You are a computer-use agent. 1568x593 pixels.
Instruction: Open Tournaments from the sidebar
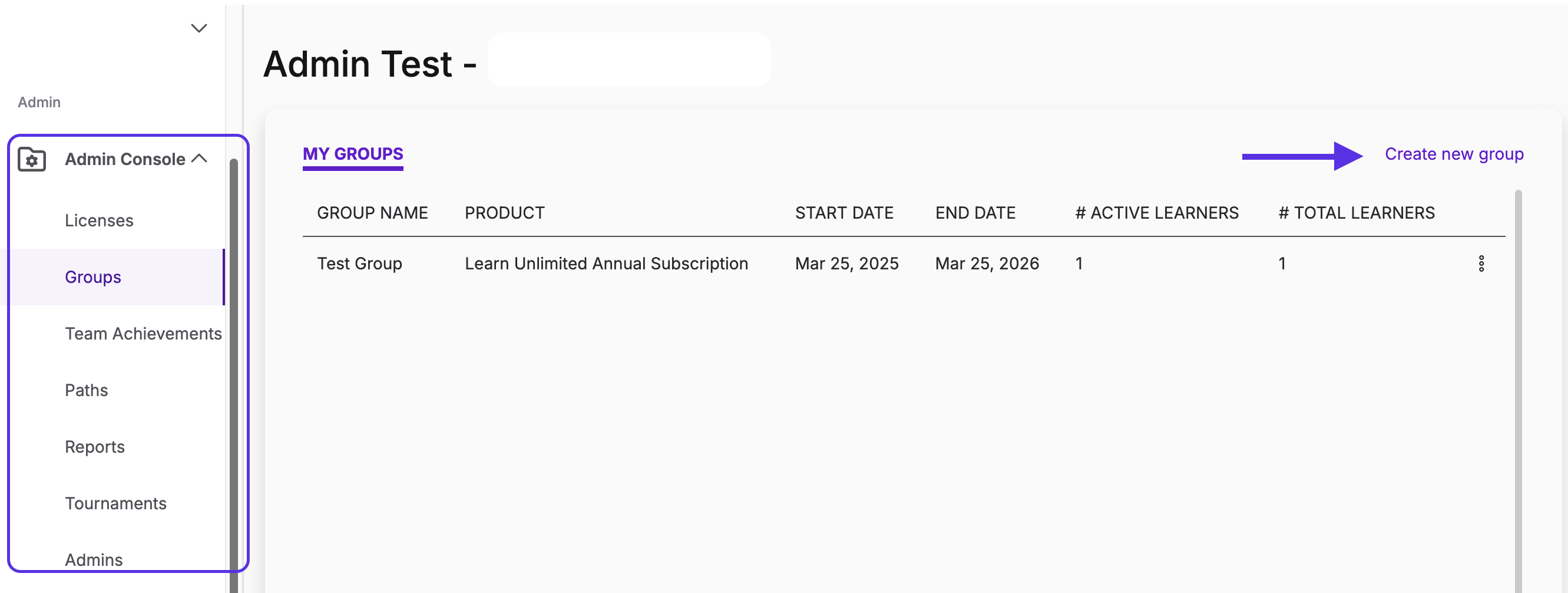(x=115, y=504)
